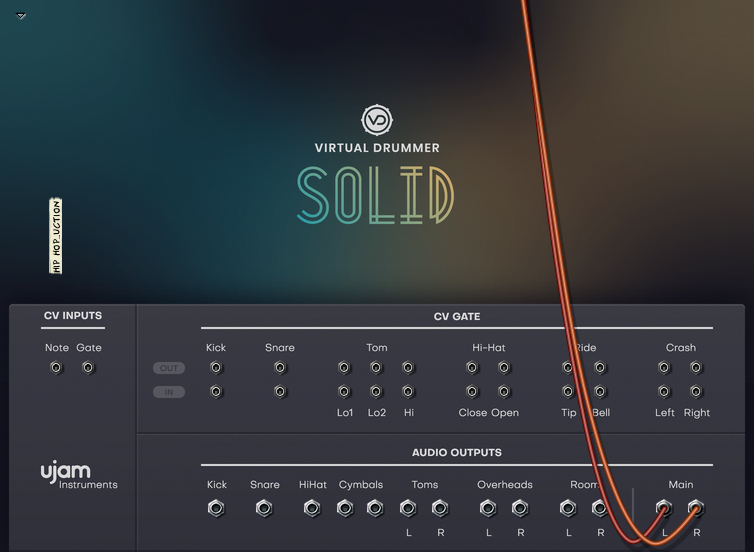Click the Crash Left gate OUT jack
The width and height of the screenshot is (754, 552).
pos(664,368)
